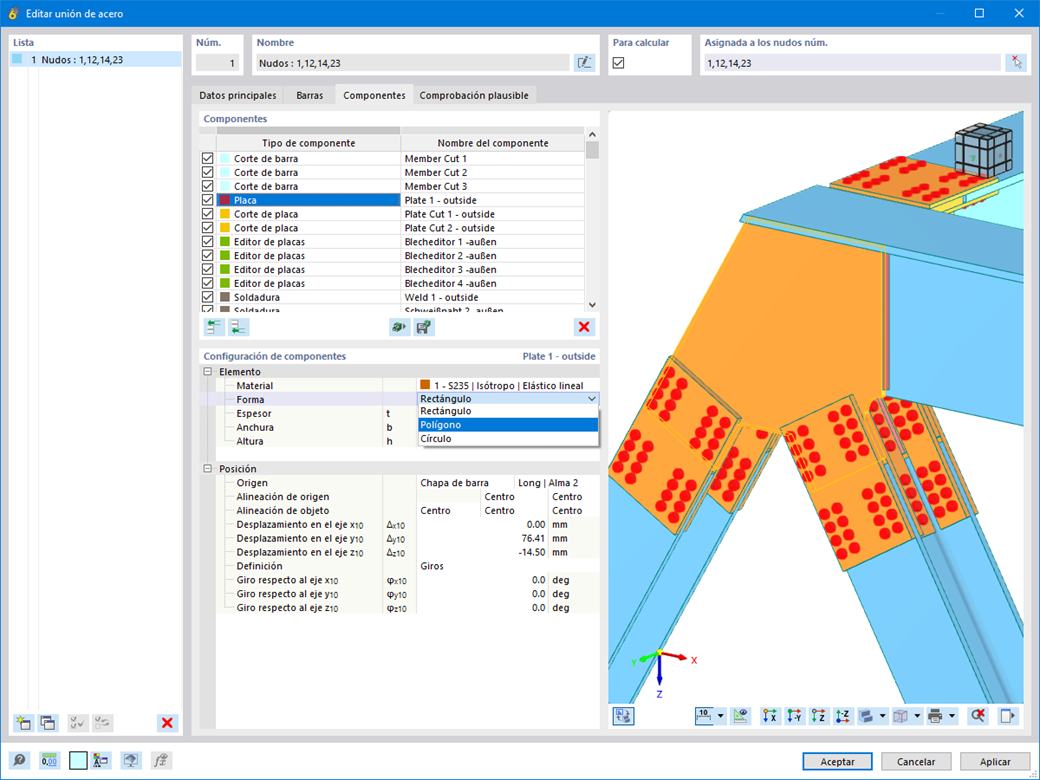
Task: Switch to Datos principales tab
Action: point(237,96)
